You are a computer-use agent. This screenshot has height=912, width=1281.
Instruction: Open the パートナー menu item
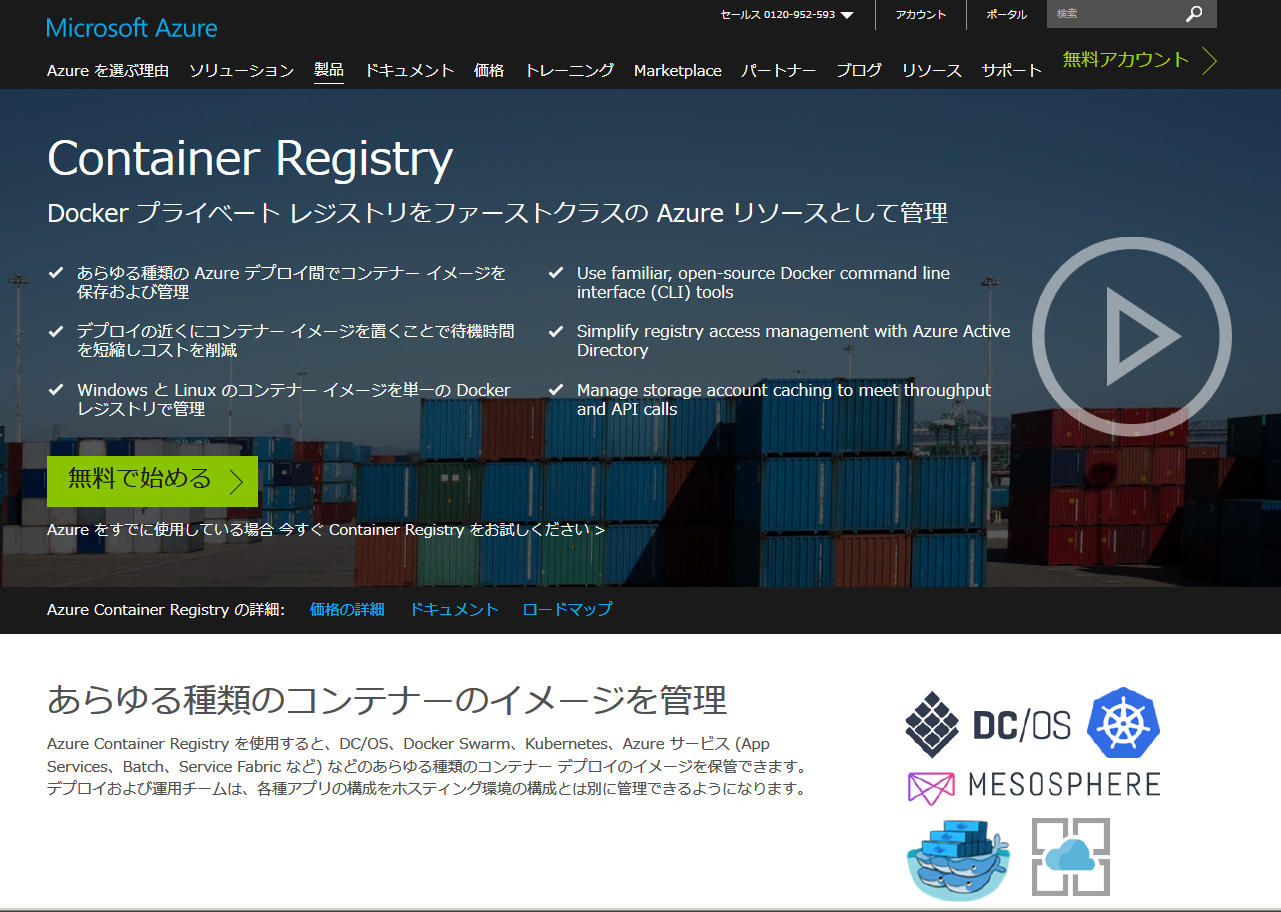[x=779, y=70]
